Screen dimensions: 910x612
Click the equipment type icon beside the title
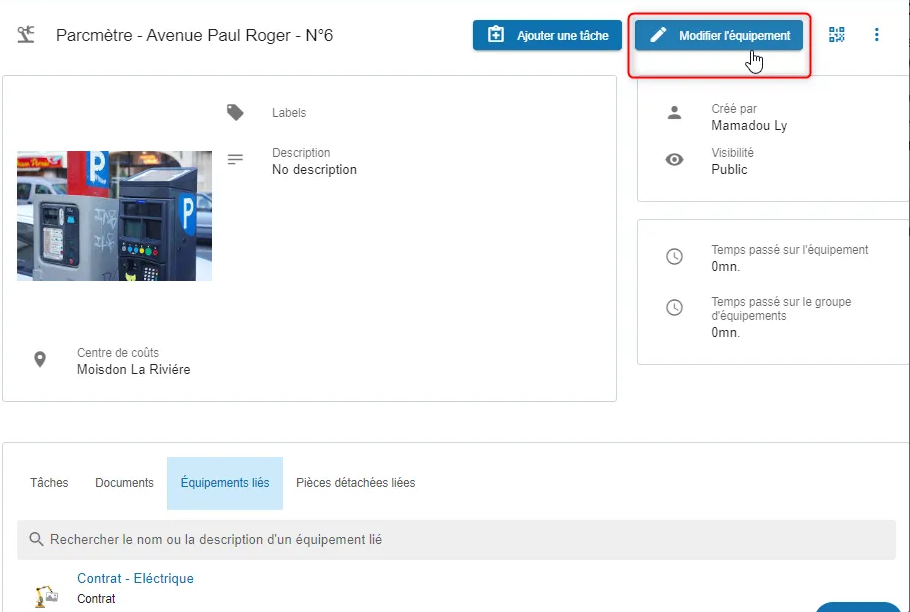26,35
